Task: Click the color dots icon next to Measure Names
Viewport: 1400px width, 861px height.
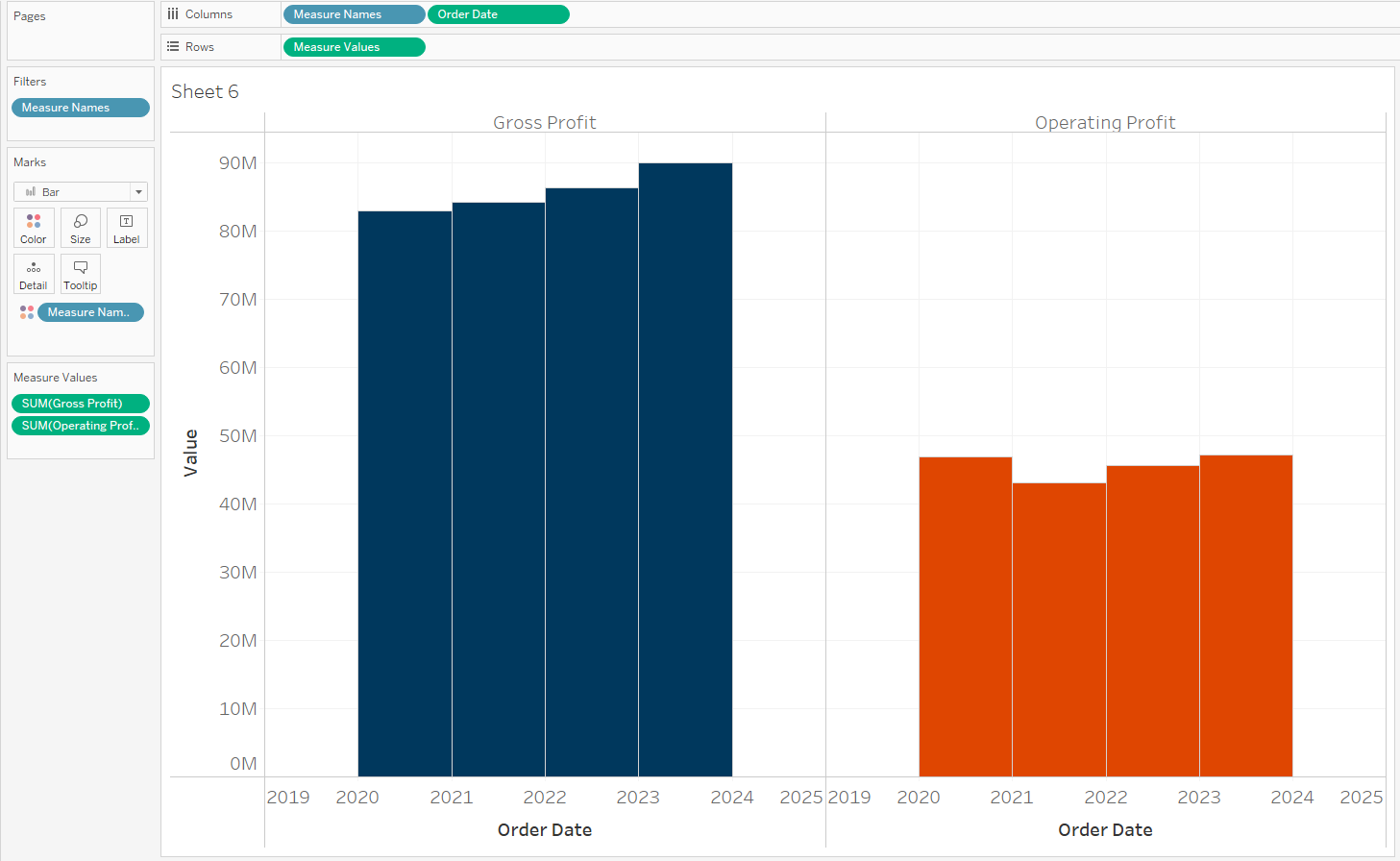Action: pos(26,311)
